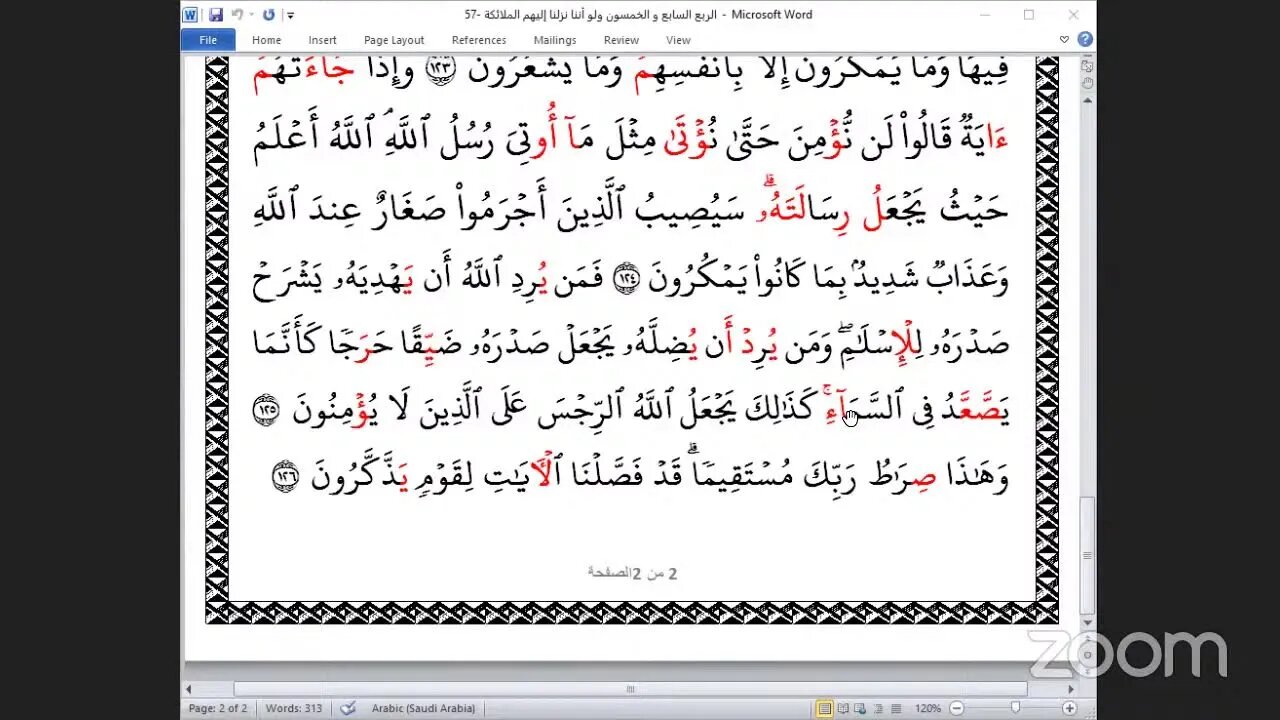Image resolution: width=1280 pixels, height=720 pixels.
Task: Change language 'Arabic (Saudi Arabia)' in status bar
Action: tap(422, 708)
